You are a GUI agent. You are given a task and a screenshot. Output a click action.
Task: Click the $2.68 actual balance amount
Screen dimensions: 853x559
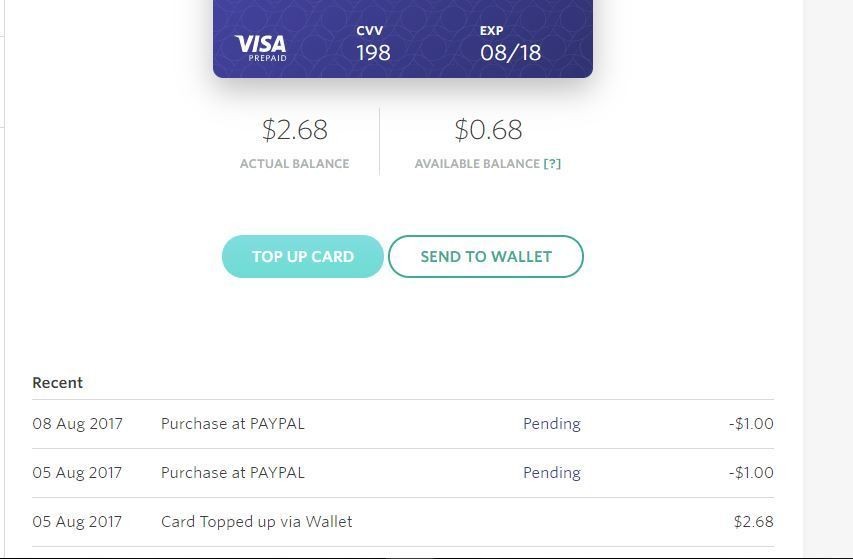tap(294, 130)
